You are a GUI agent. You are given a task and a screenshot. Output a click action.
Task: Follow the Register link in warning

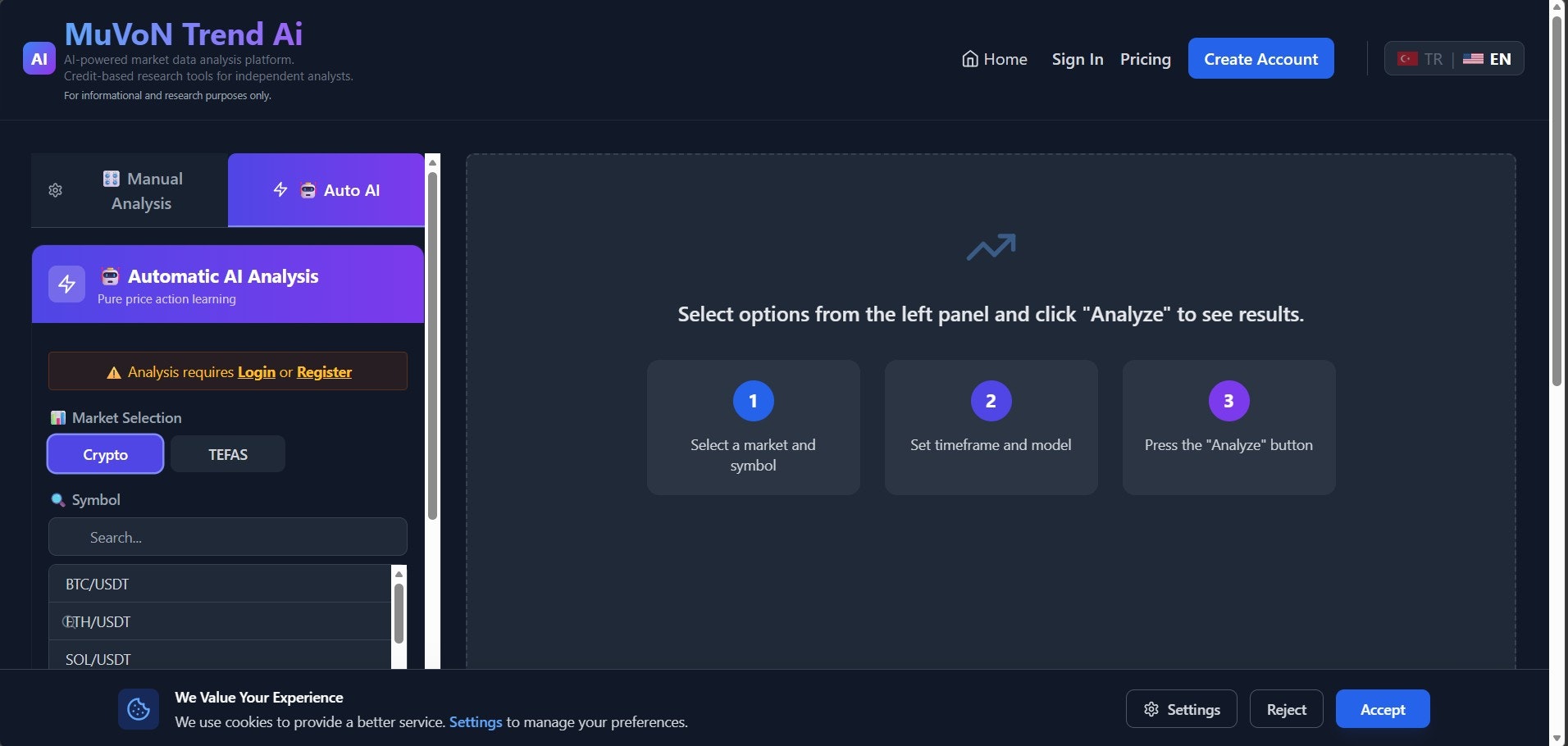[324, 372]
